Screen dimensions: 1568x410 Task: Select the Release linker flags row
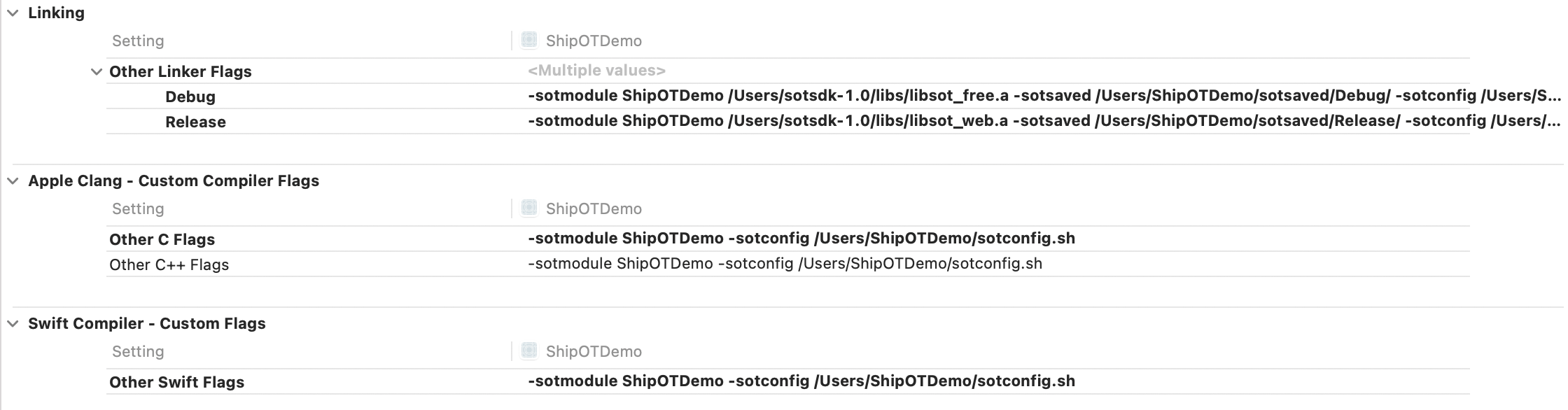(788, 122)
